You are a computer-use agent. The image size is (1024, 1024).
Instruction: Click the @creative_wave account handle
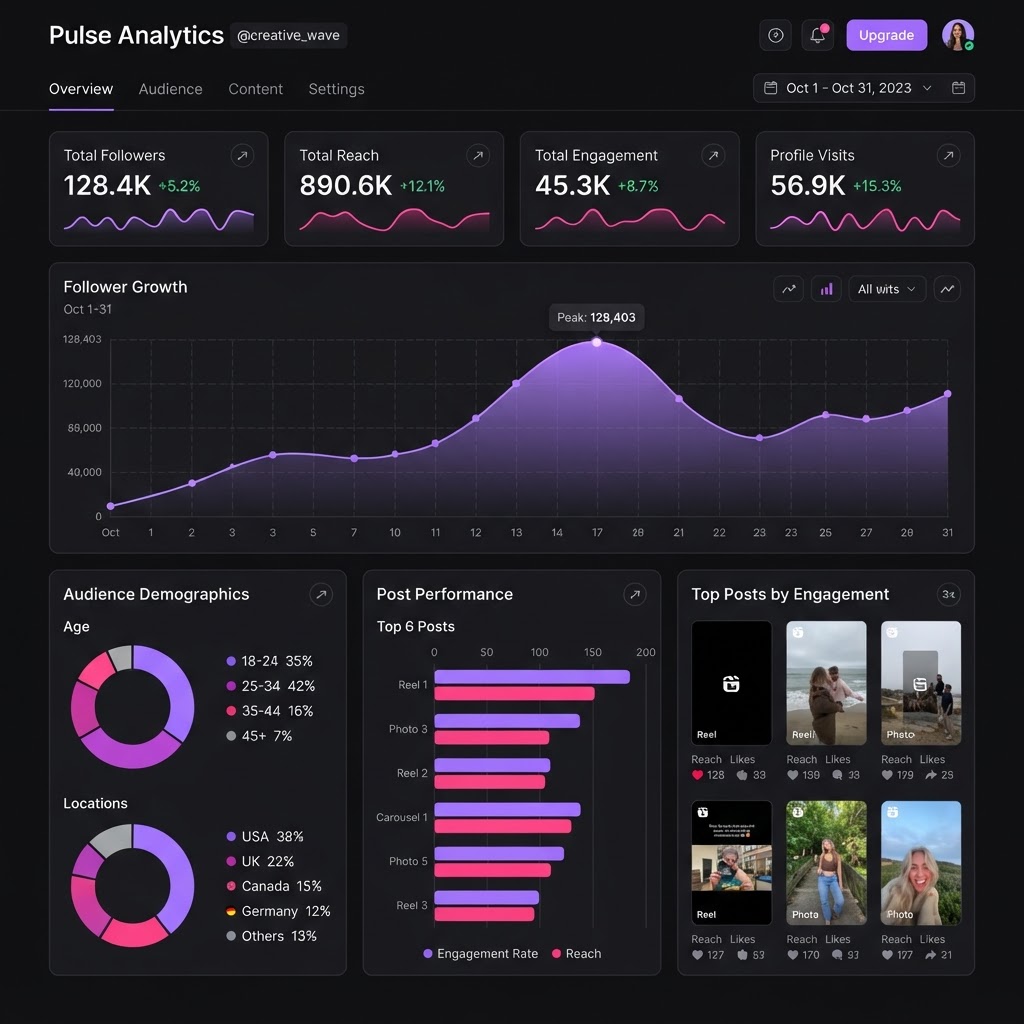[x=288, y=35]
